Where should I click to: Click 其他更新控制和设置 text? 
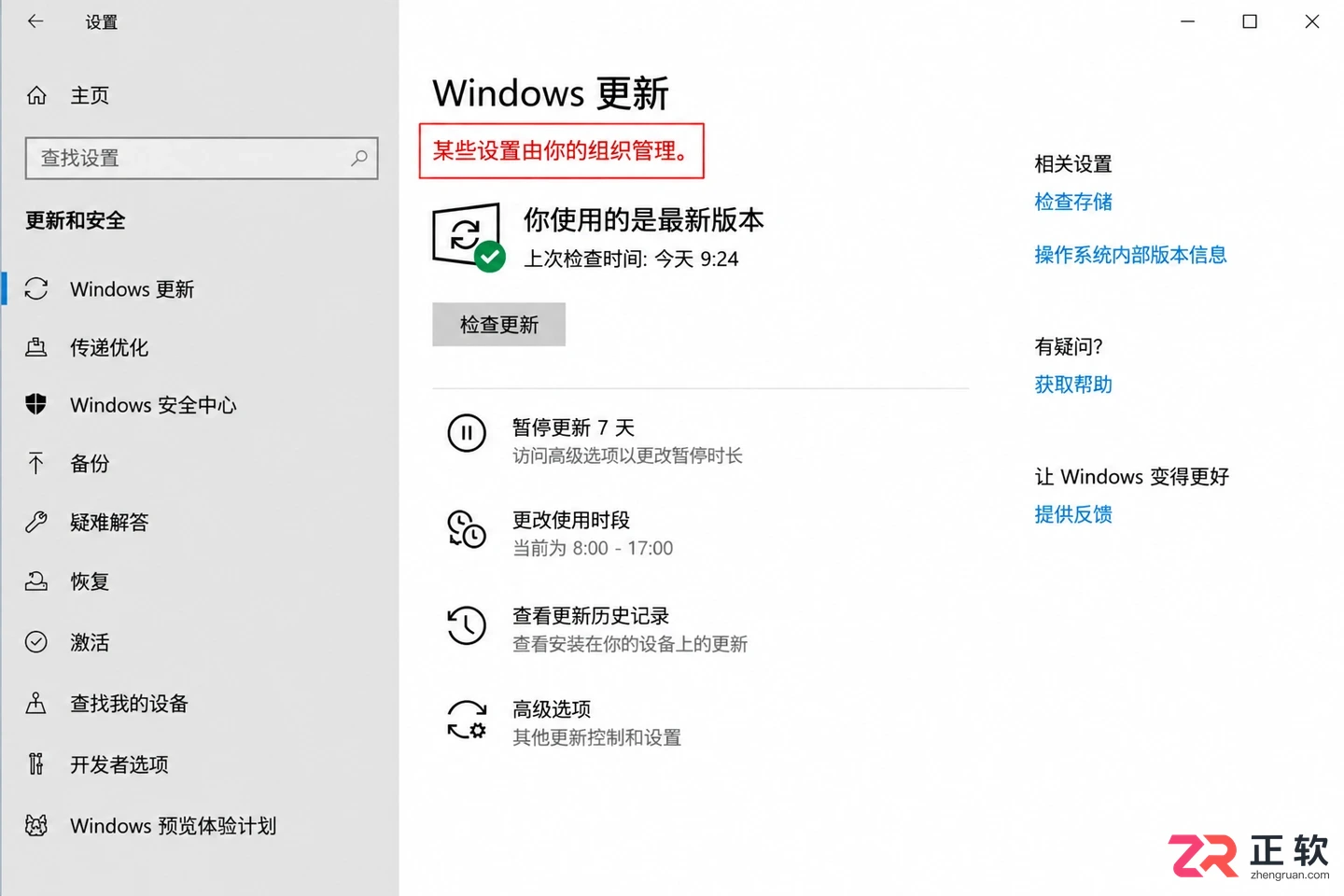click(596, 737)
